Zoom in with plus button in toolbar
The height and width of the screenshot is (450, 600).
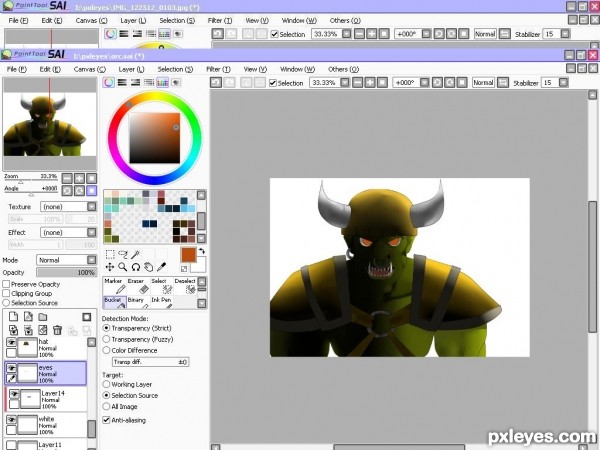[x=370, y=82]
